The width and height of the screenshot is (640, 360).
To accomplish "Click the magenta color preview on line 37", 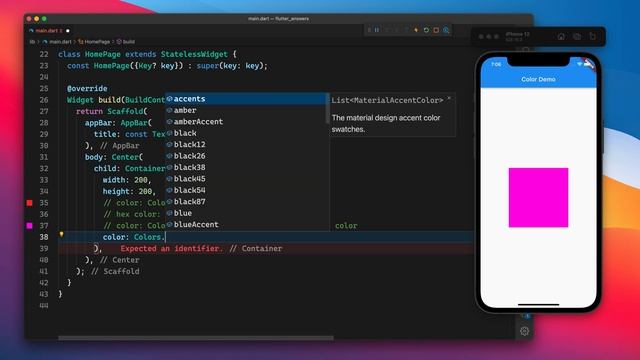I will click(29, 226).
